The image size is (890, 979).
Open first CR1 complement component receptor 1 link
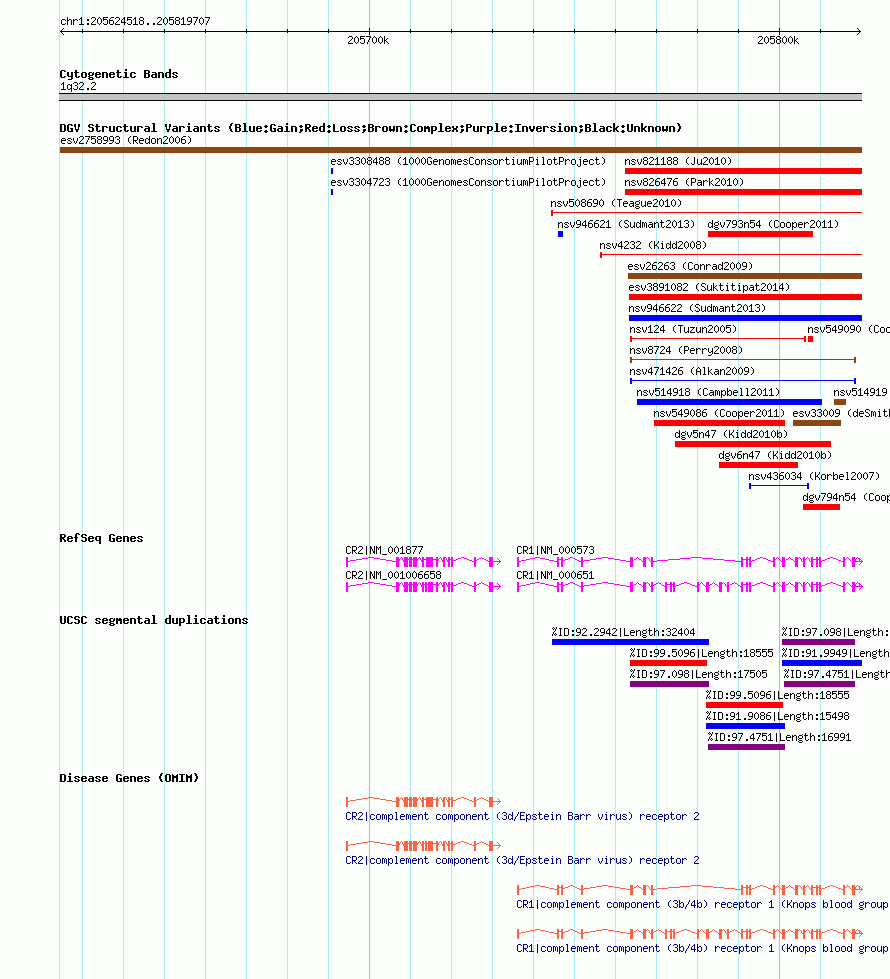click(x=702, y=904)
